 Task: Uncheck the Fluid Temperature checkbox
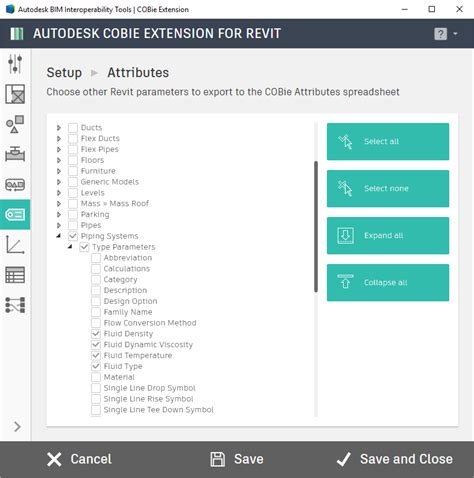(96, 355)
